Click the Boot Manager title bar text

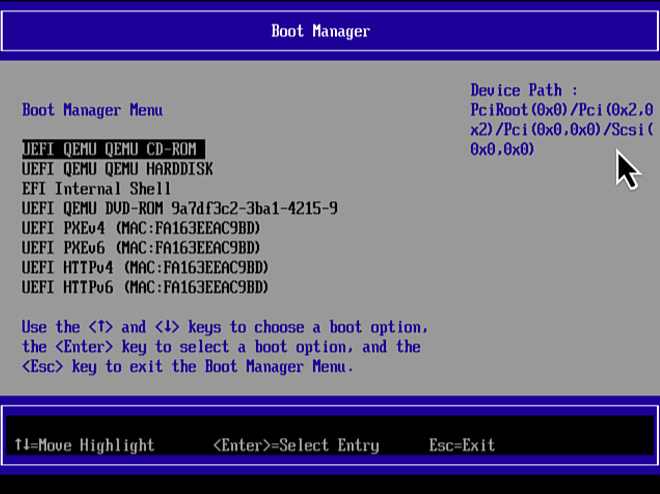[x=320, y=31]
